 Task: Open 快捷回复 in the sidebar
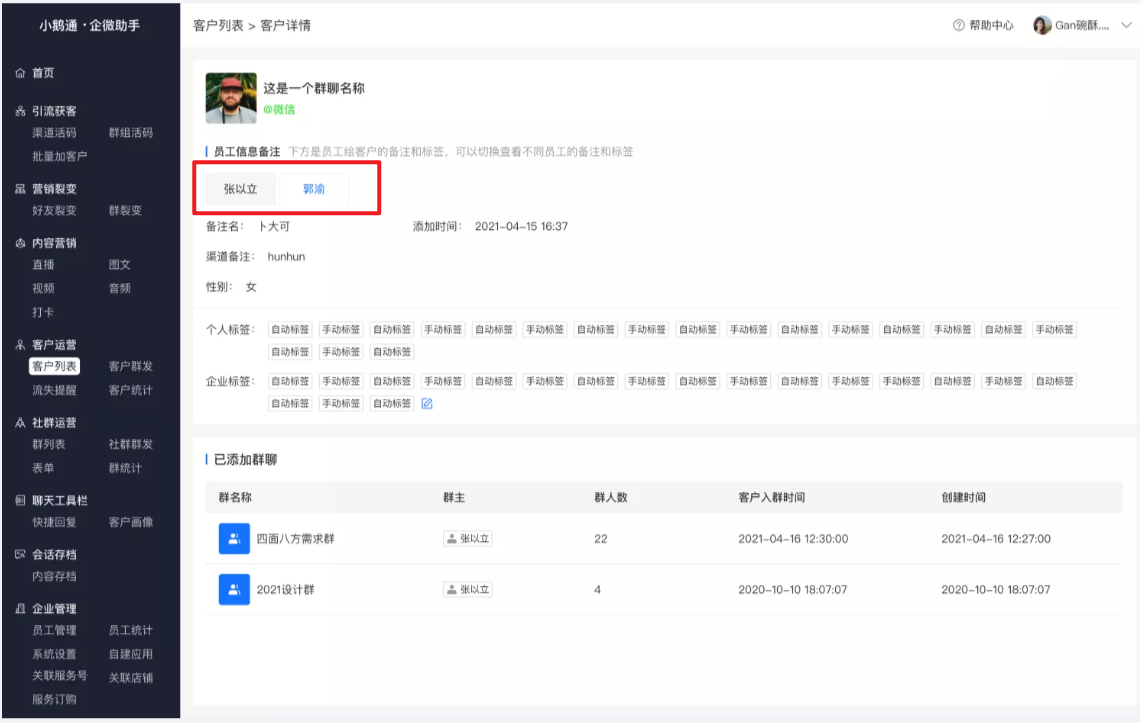54,522
